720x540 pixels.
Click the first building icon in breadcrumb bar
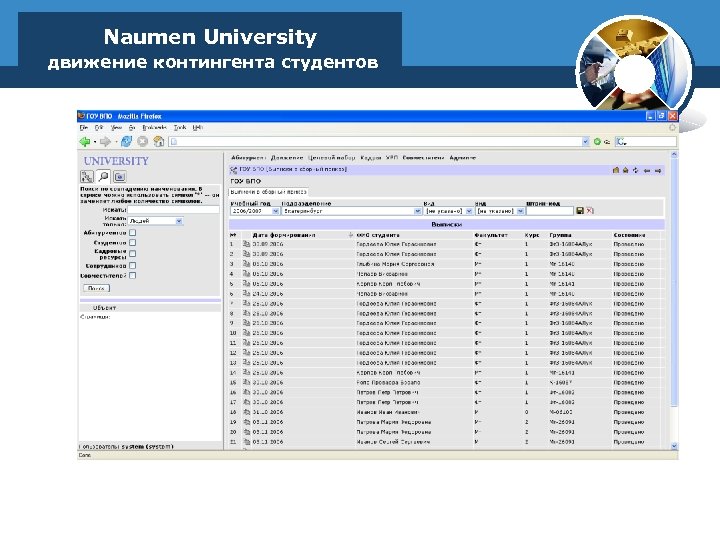(x=616, y=170)
